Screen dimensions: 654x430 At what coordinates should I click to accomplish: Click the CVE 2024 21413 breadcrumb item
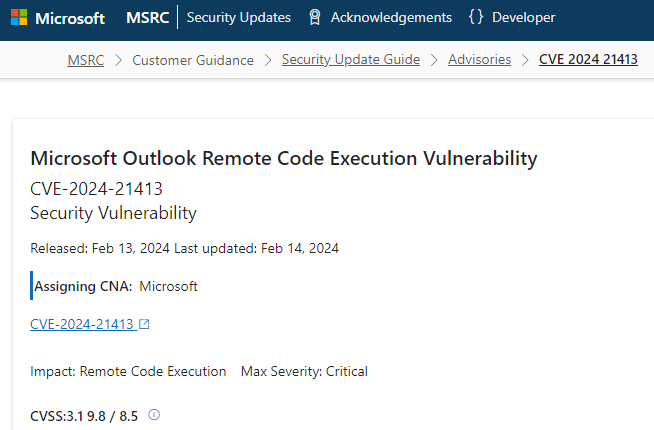click(x=588, y=59)
